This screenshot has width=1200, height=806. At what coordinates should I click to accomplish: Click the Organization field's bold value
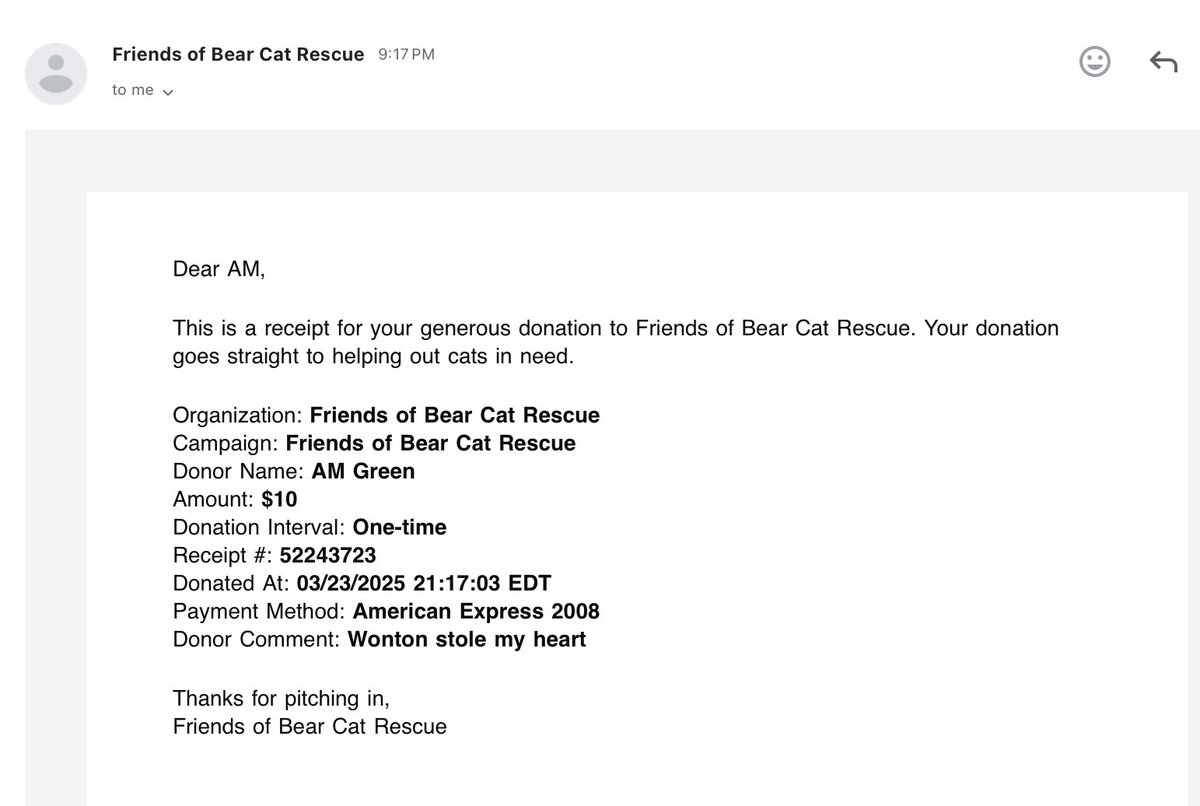pos(455,415)
